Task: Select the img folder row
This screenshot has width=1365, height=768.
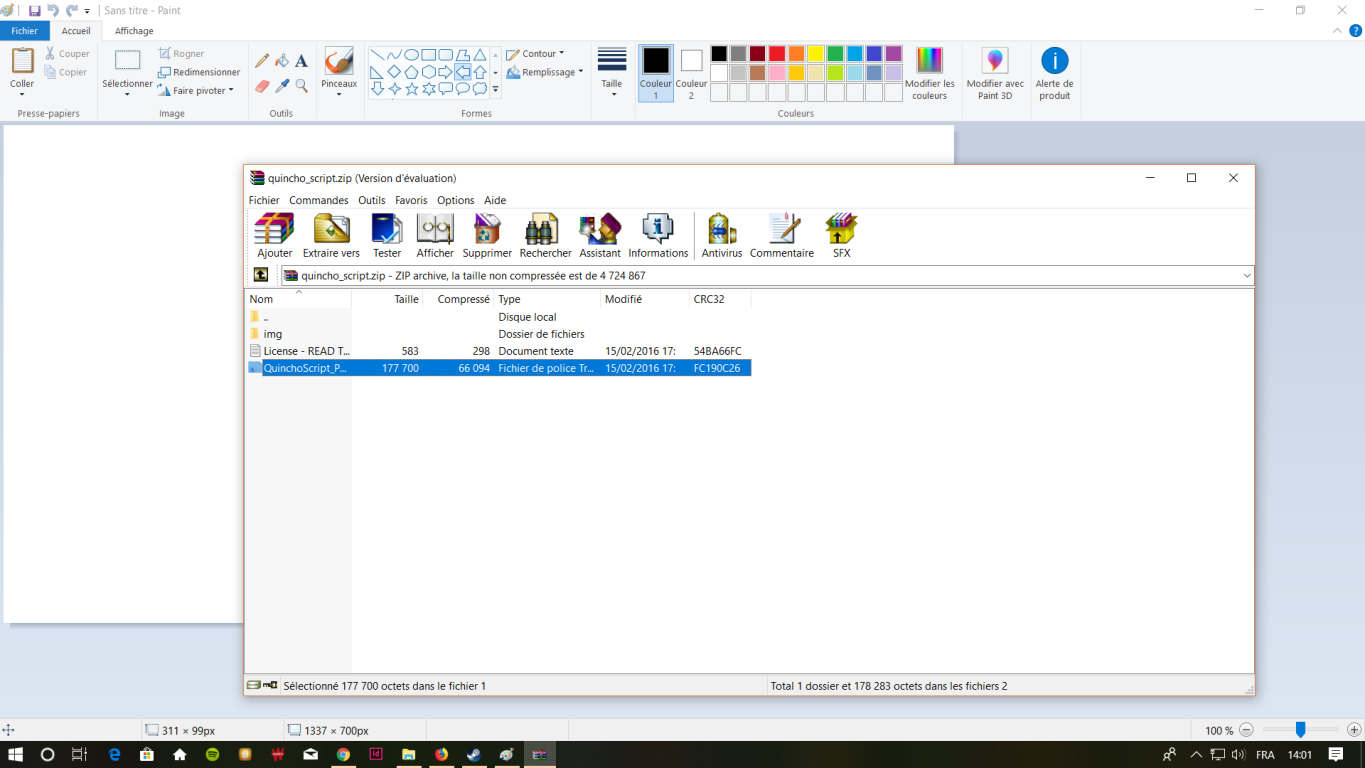Action: pyautogui.click(x=500, y=334)
